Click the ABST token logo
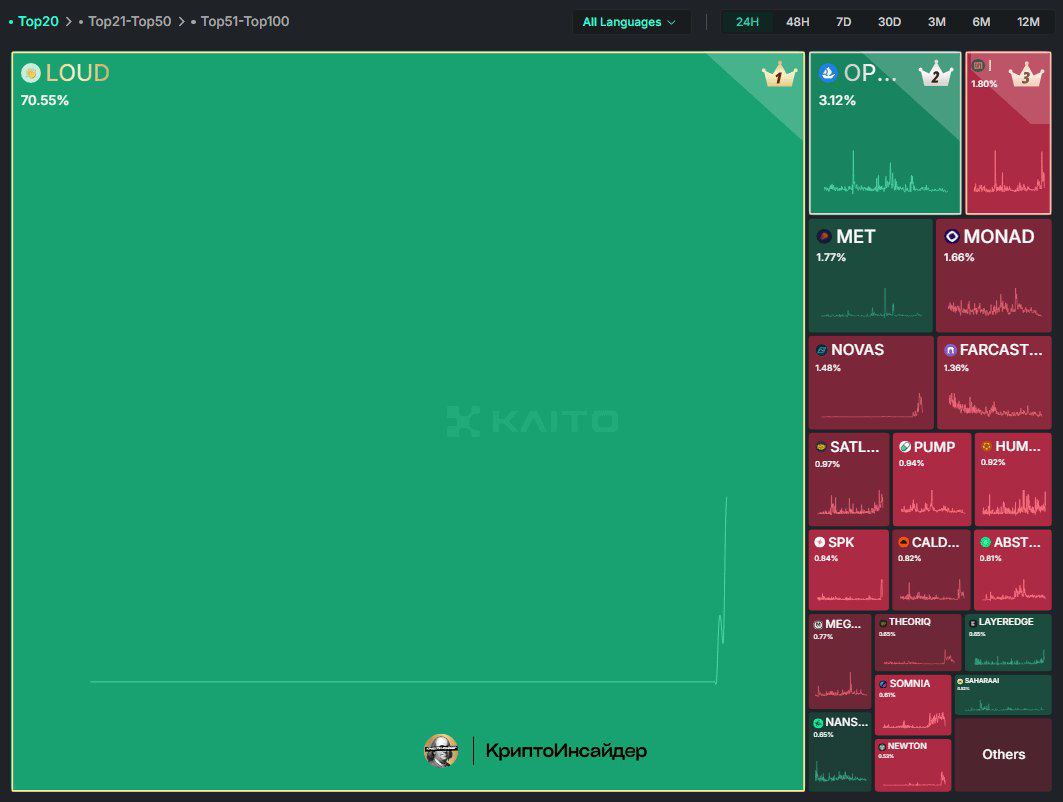Viewport: 1063px width, 802px height. click(985, 542)
